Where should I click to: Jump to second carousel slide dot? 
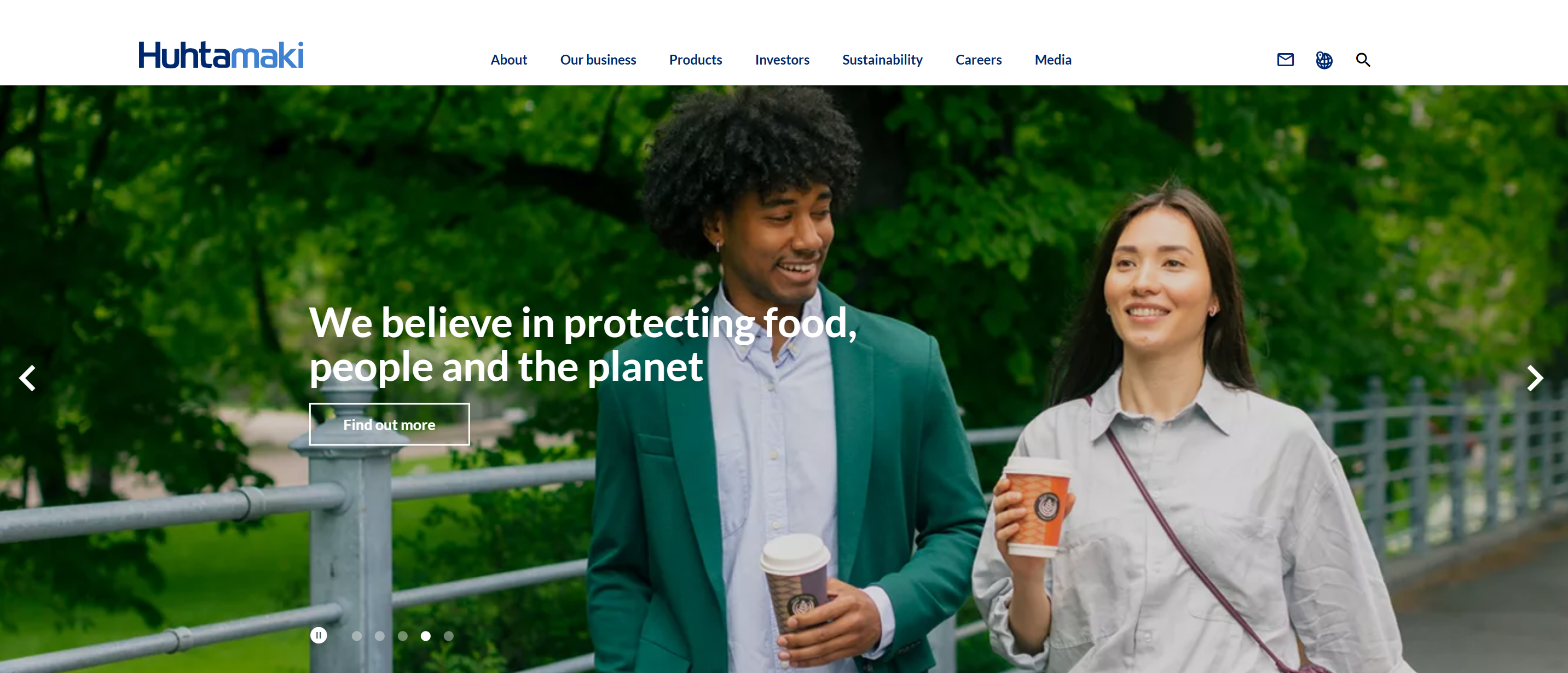point(380,636)
